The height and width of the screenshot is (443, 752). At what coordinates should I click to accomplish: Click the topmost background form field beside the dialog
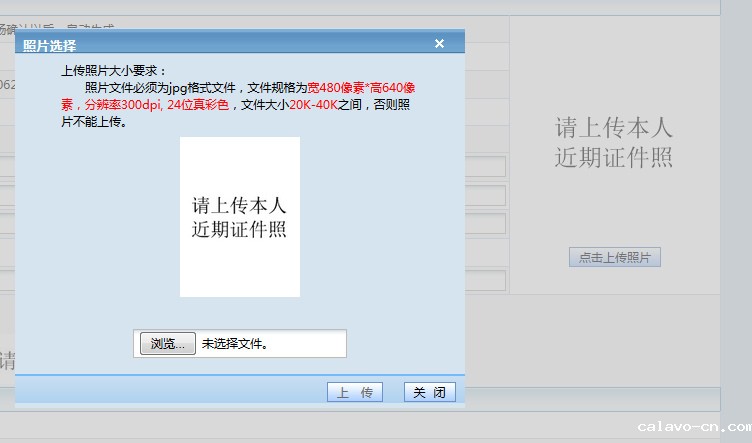pos(486,166)
